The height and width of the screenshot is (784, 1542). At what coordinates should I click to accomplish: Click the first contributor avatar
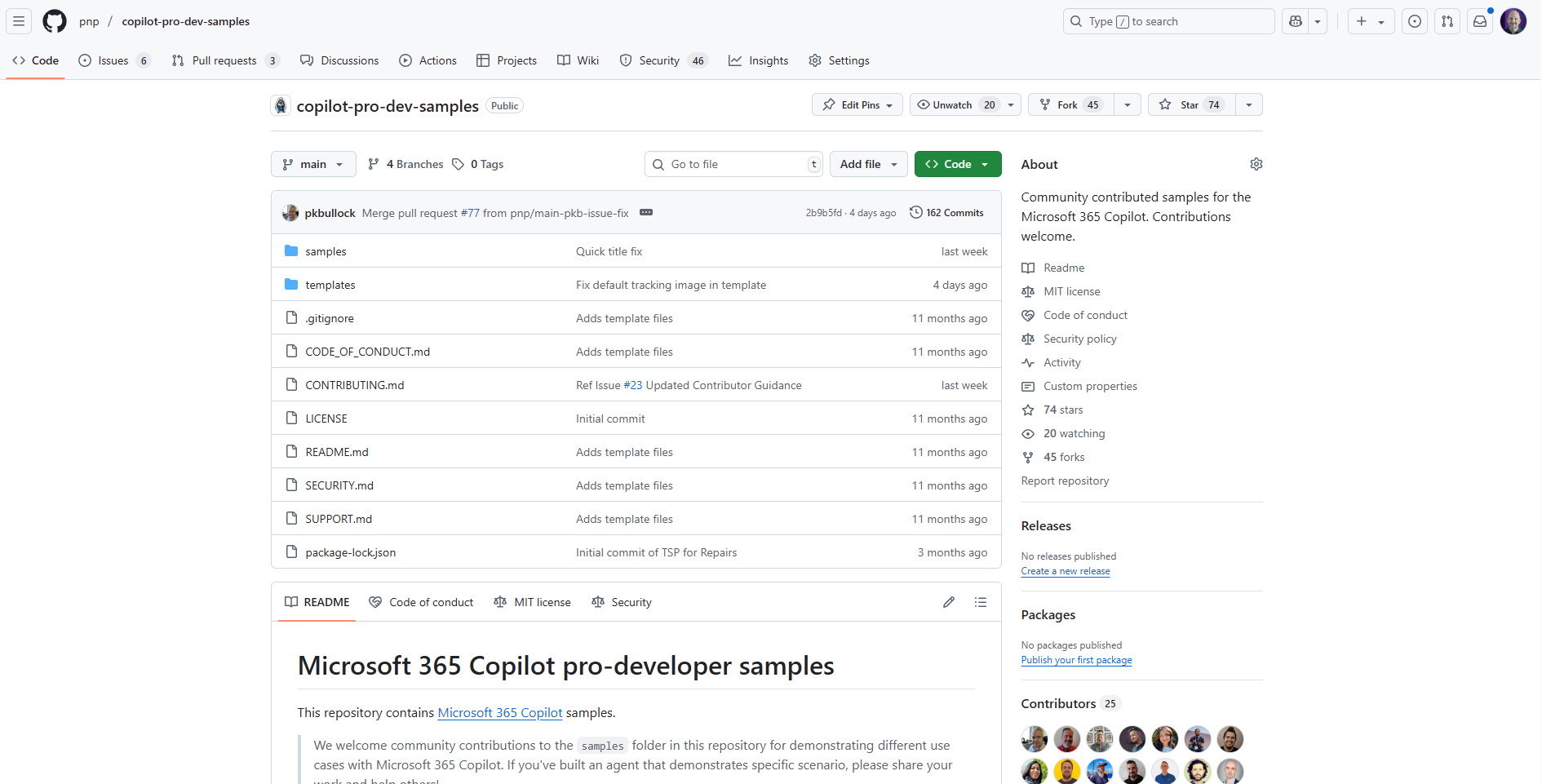click(1035, 739)
